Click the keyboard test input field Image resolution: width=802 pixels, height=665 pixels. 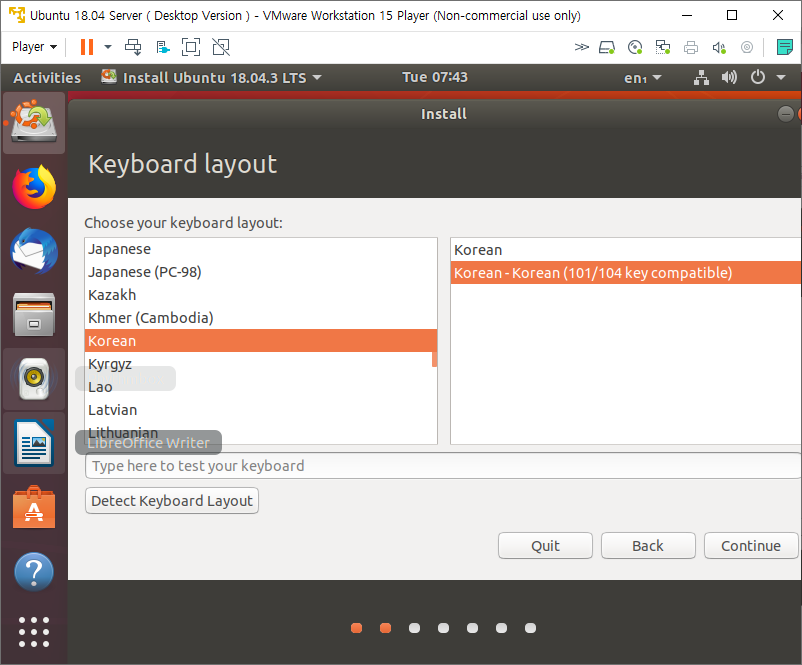pyautogui.click(x=443, y=466)
